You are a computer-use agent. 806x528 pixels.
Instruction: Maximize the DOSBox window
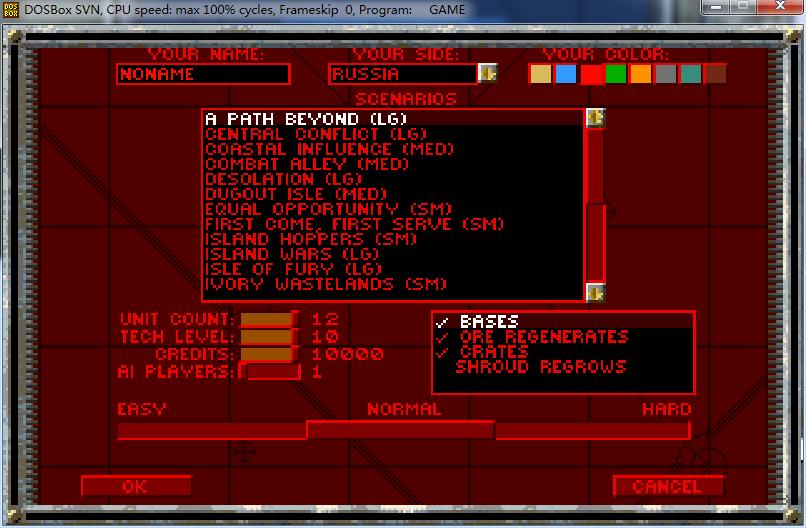(x=743, y=7)
